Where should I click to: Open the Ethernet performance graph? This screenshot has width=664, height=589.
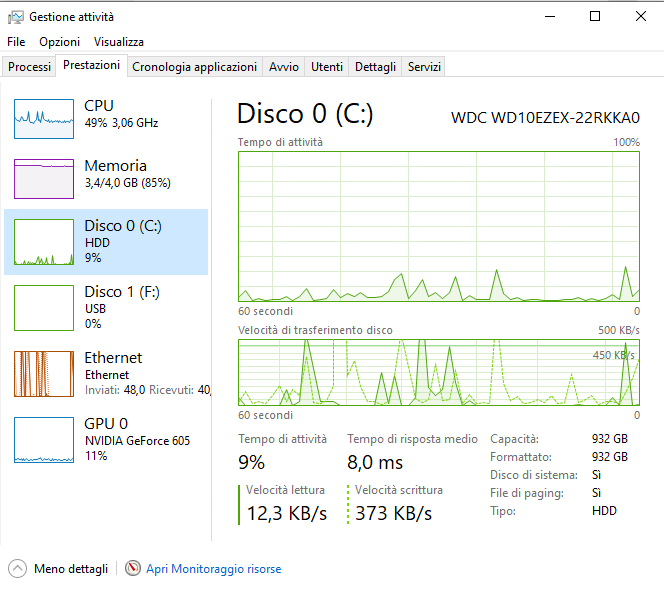pyautogui.click(x=44, y=373)
